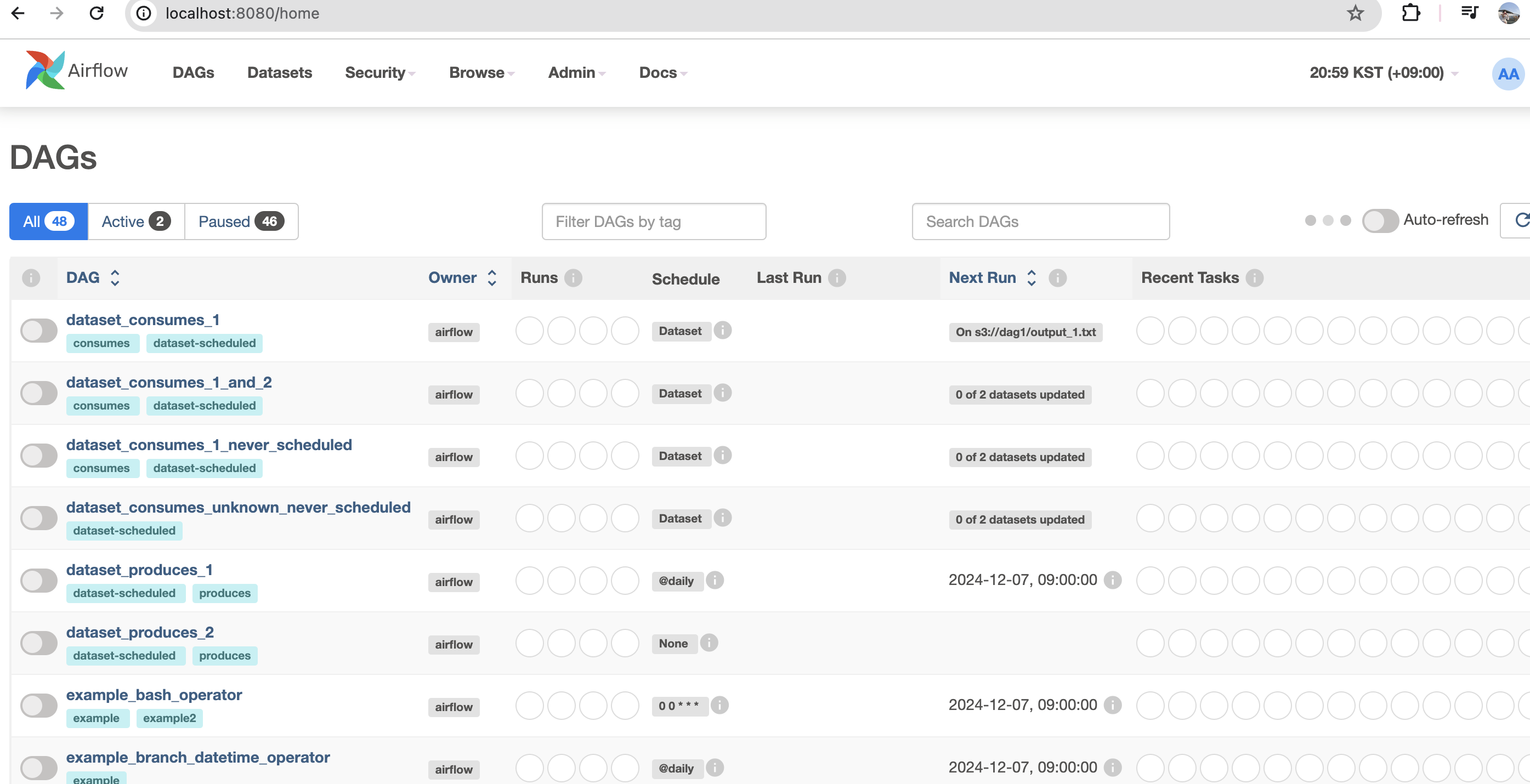Open the browser extensions puzzle icon

1410,13
